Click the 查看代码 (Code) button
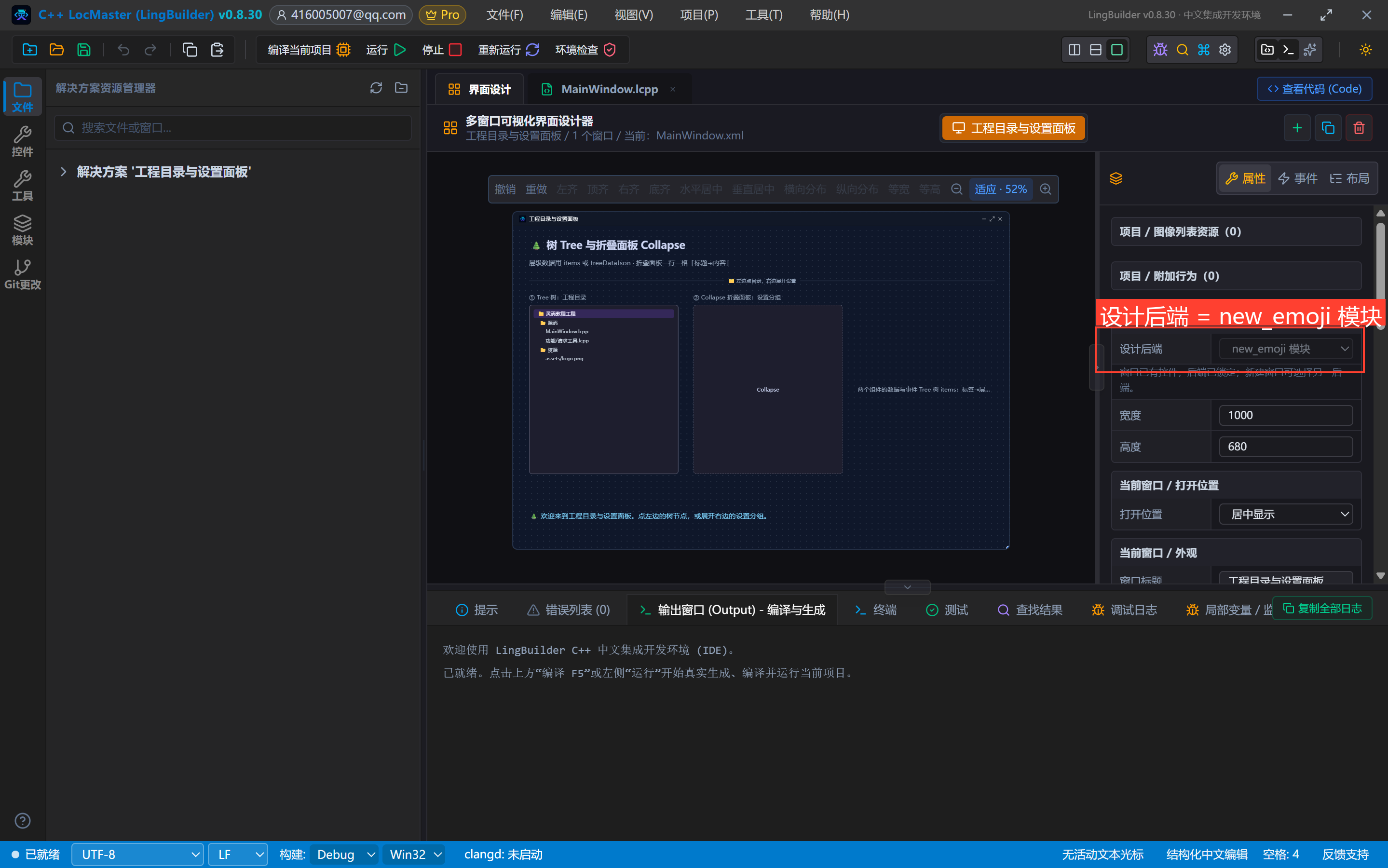 [1314, 89]
